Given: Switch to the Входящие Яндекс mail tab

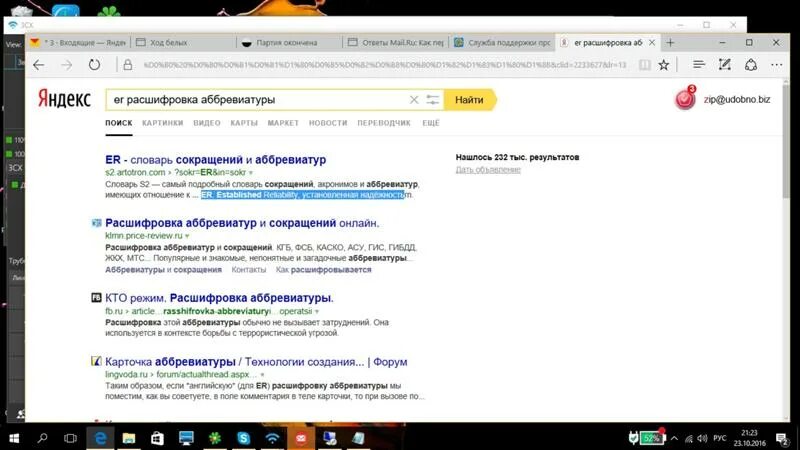Looking at the screenshot, I should click(78, 43).
